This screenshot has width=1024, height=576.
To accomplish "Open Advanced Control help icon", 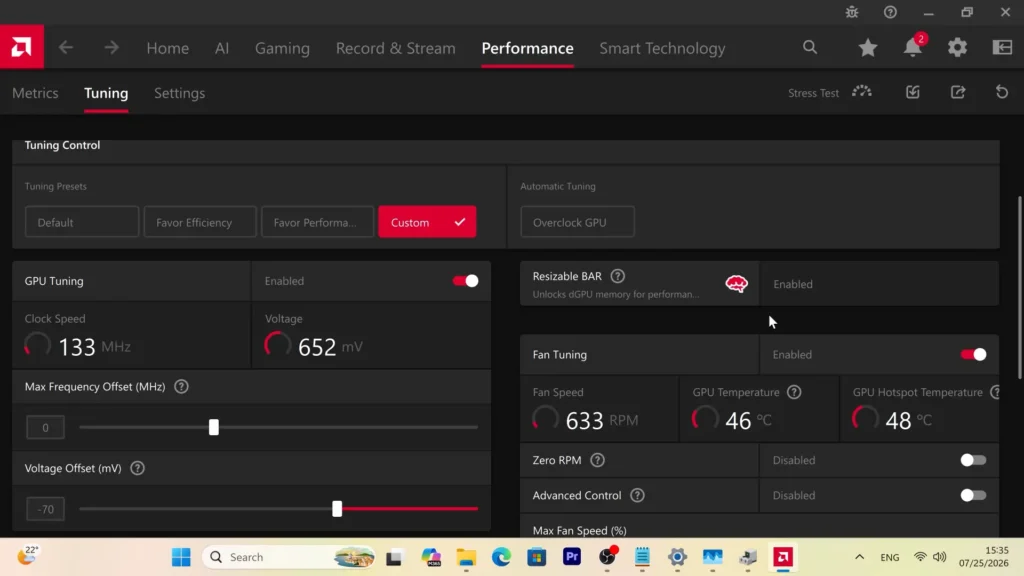I will coord(637,495).
